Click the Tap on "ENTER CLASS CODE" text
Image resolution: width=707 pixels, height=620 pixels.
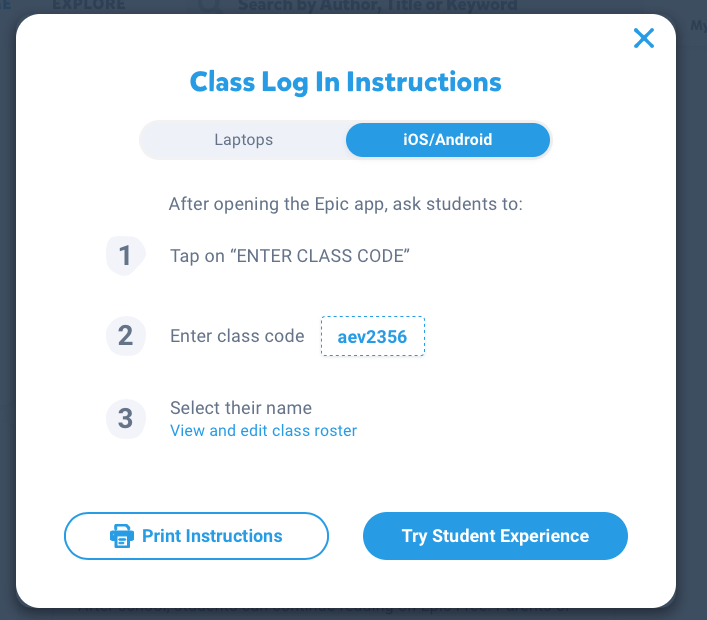[290, 256]
